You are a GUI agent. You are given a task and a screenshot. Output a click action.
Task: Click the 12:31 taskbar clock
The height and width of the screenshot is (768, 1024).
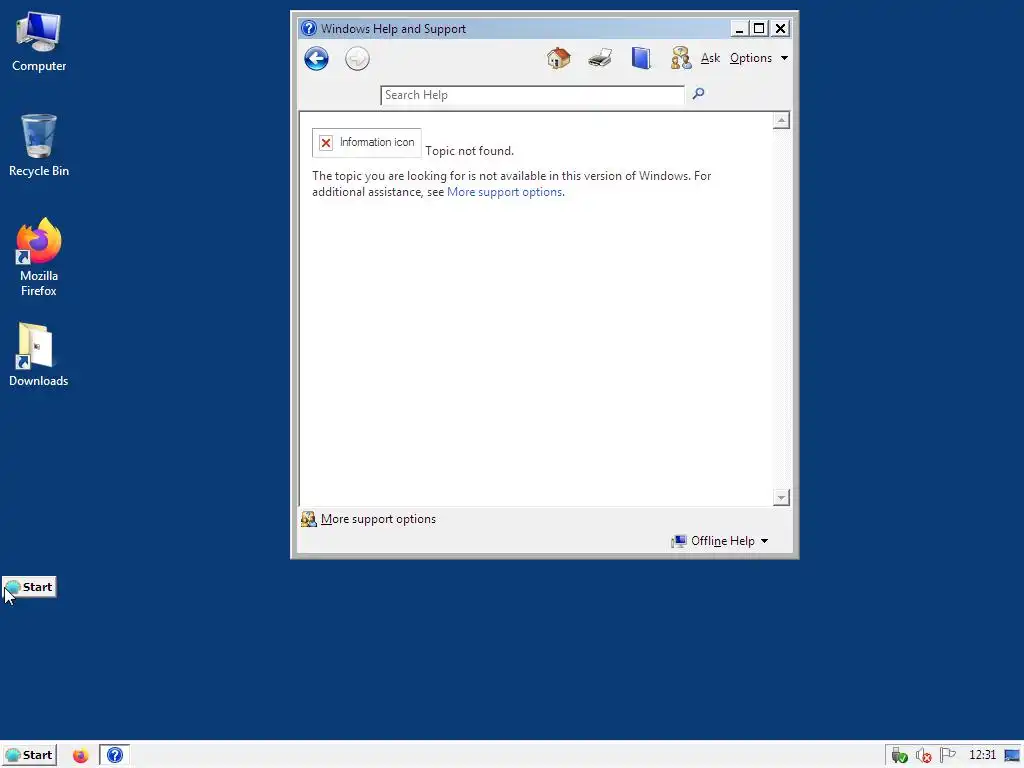click(982, 755)
